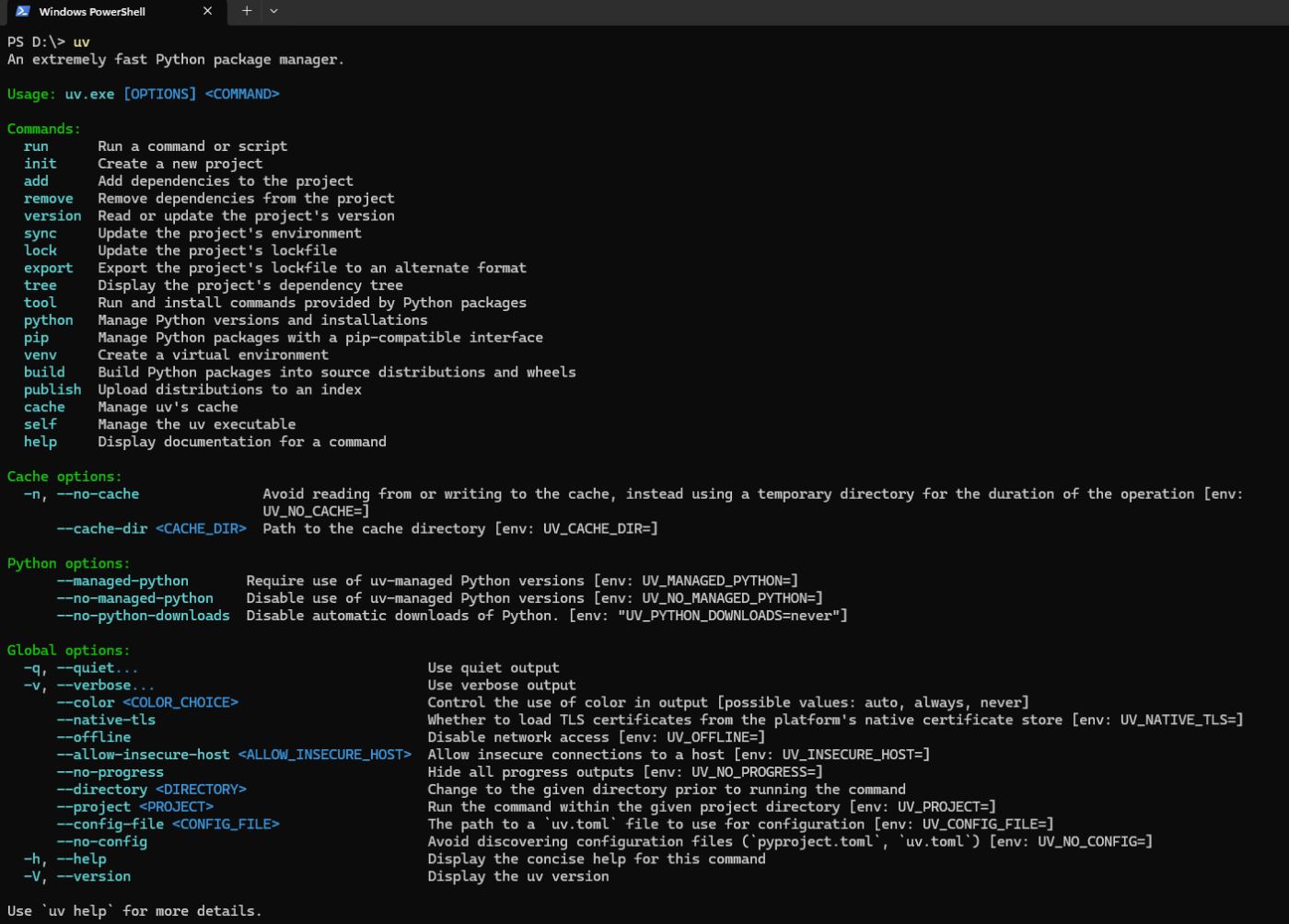Click the '--no-python-downloads' option

tap(144, 617)
